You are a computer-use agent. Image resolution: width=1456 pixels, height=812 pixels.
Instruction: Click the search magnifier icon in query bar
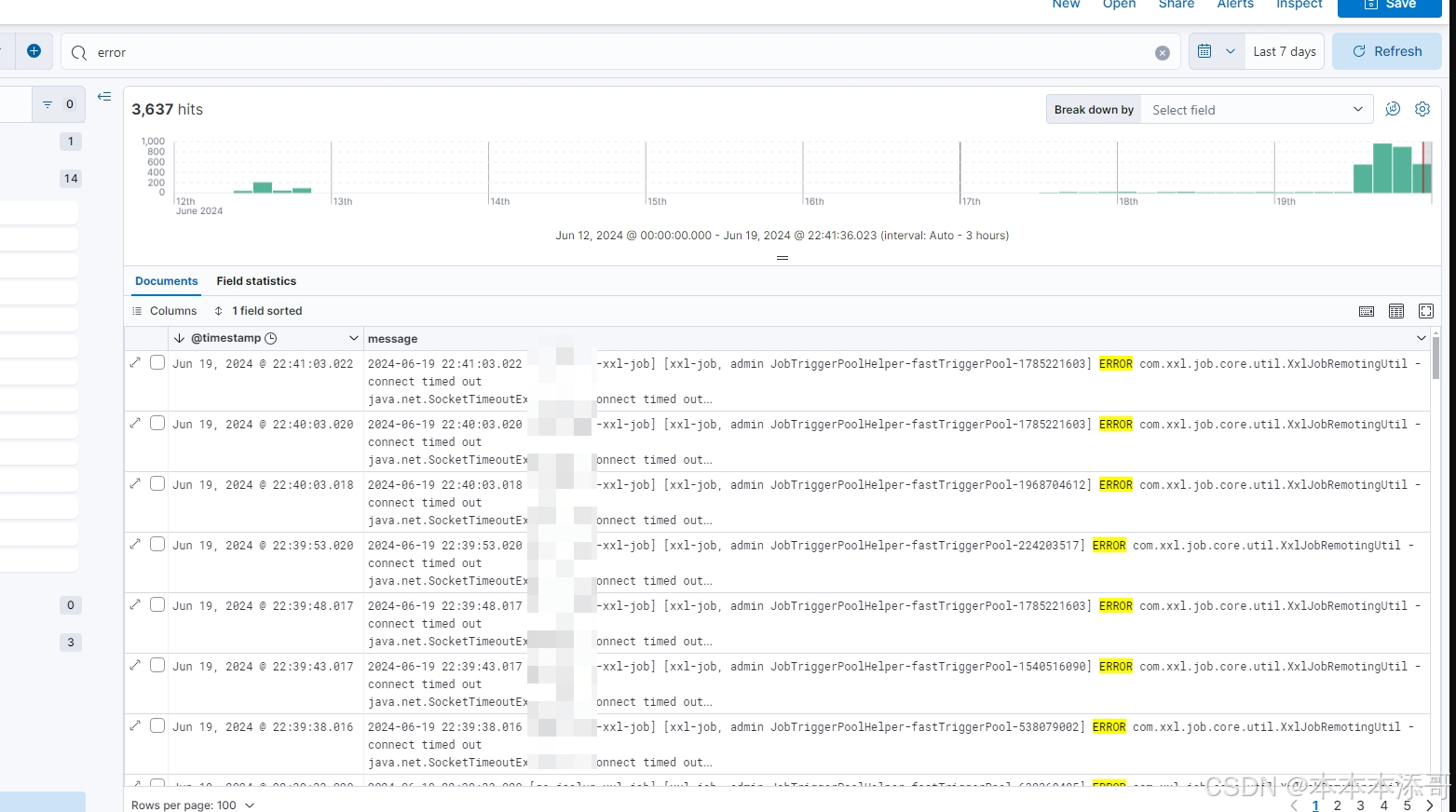click(79, 53)
